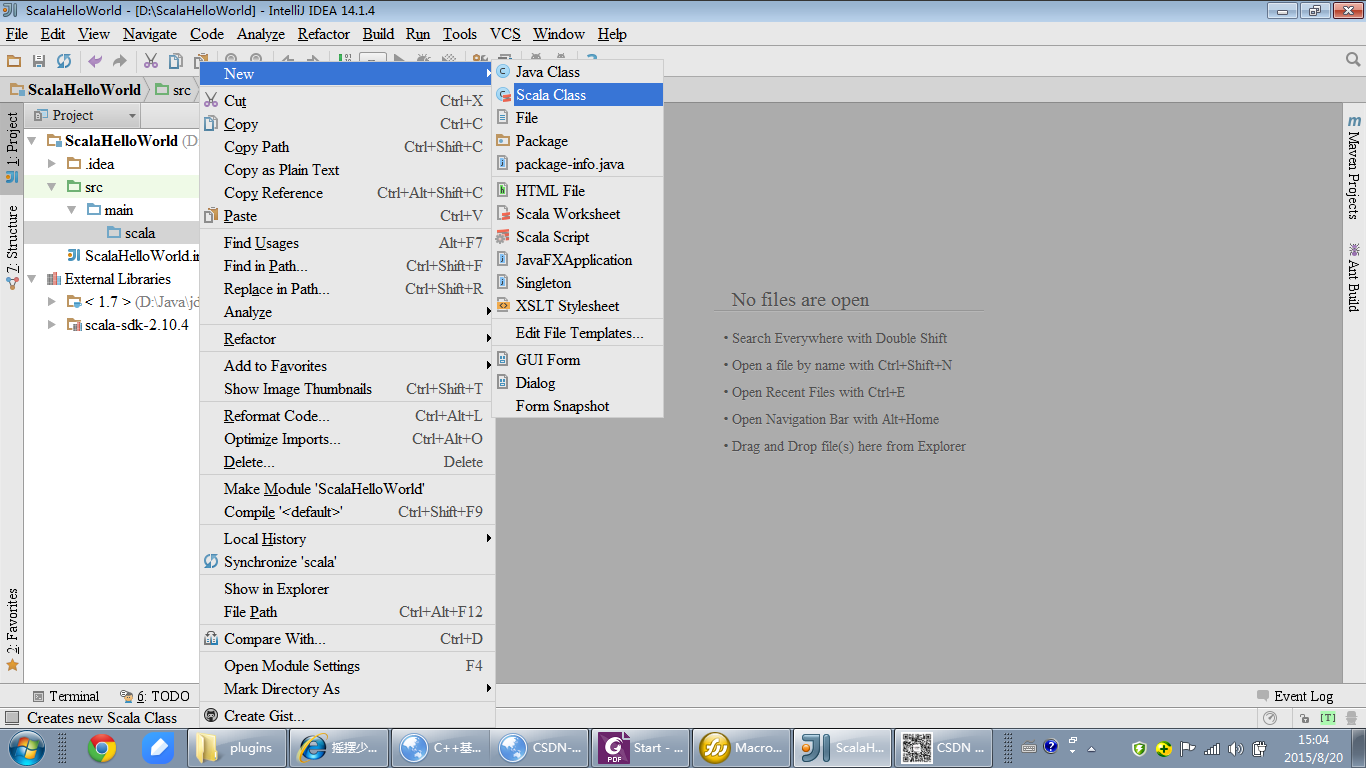
Task: Collapse the src folder node
Action: click(52, 187)
